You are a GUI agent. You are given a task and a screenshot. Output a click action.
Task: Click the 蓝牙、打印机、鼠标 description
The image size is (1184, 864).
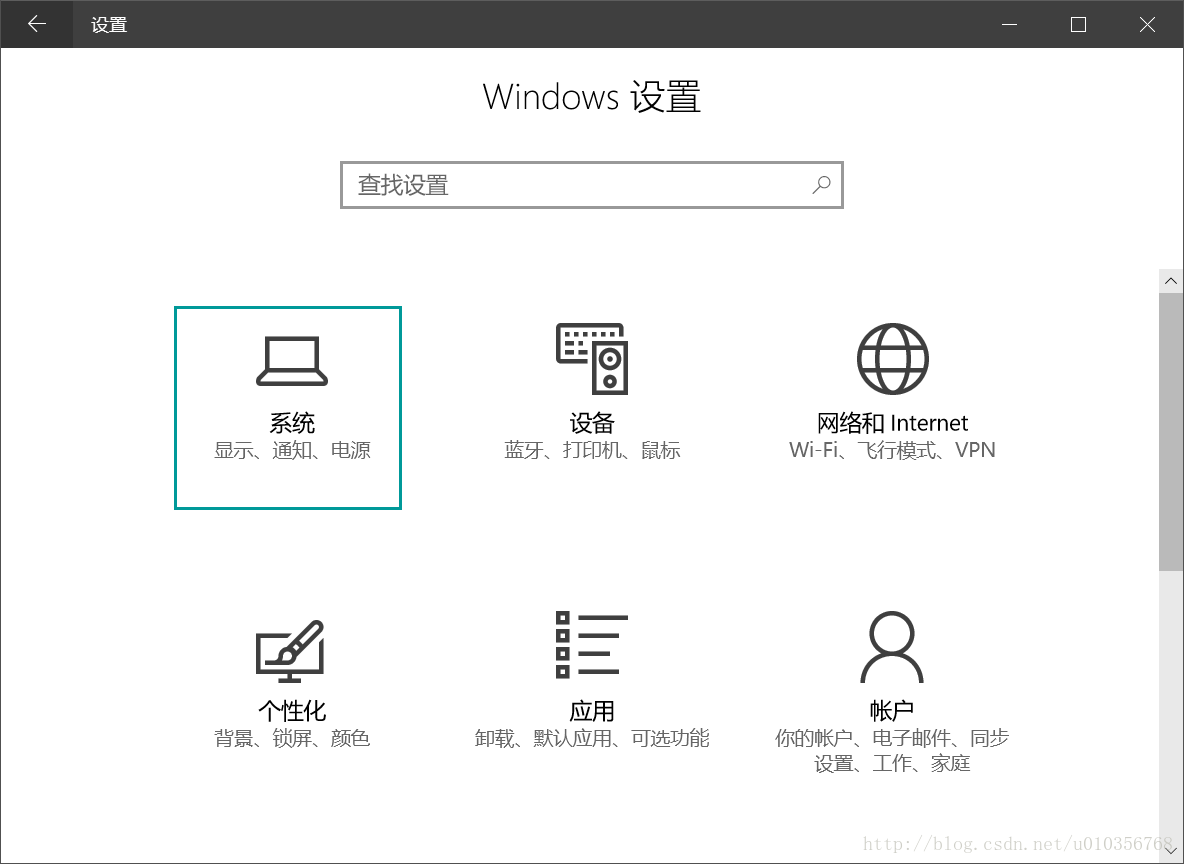pos(592,450)
